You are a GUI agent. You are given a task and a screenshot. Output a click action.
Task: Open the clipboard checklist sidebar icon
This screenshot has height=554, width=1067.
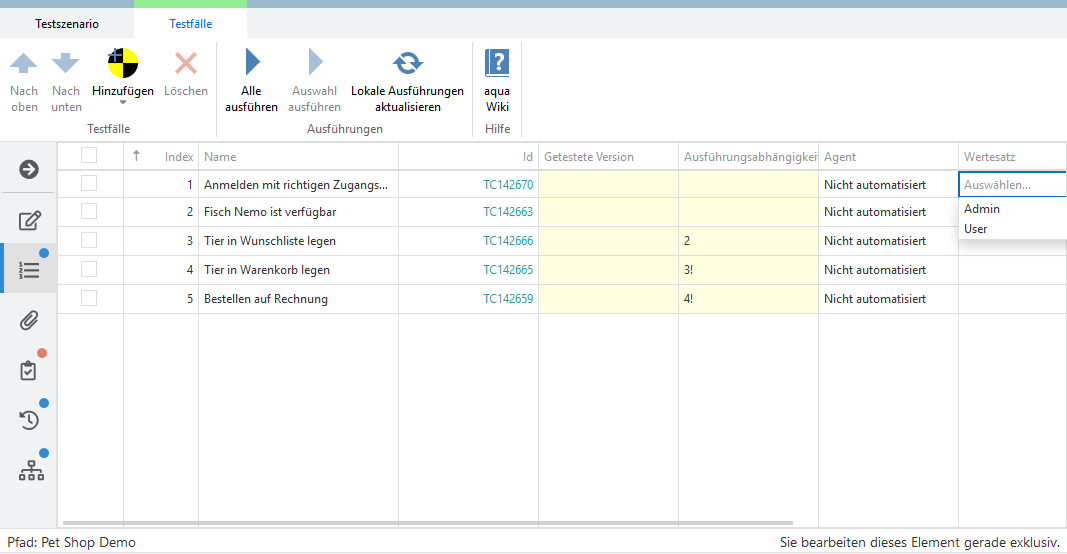pyautogui.click(x=29, y=371)
